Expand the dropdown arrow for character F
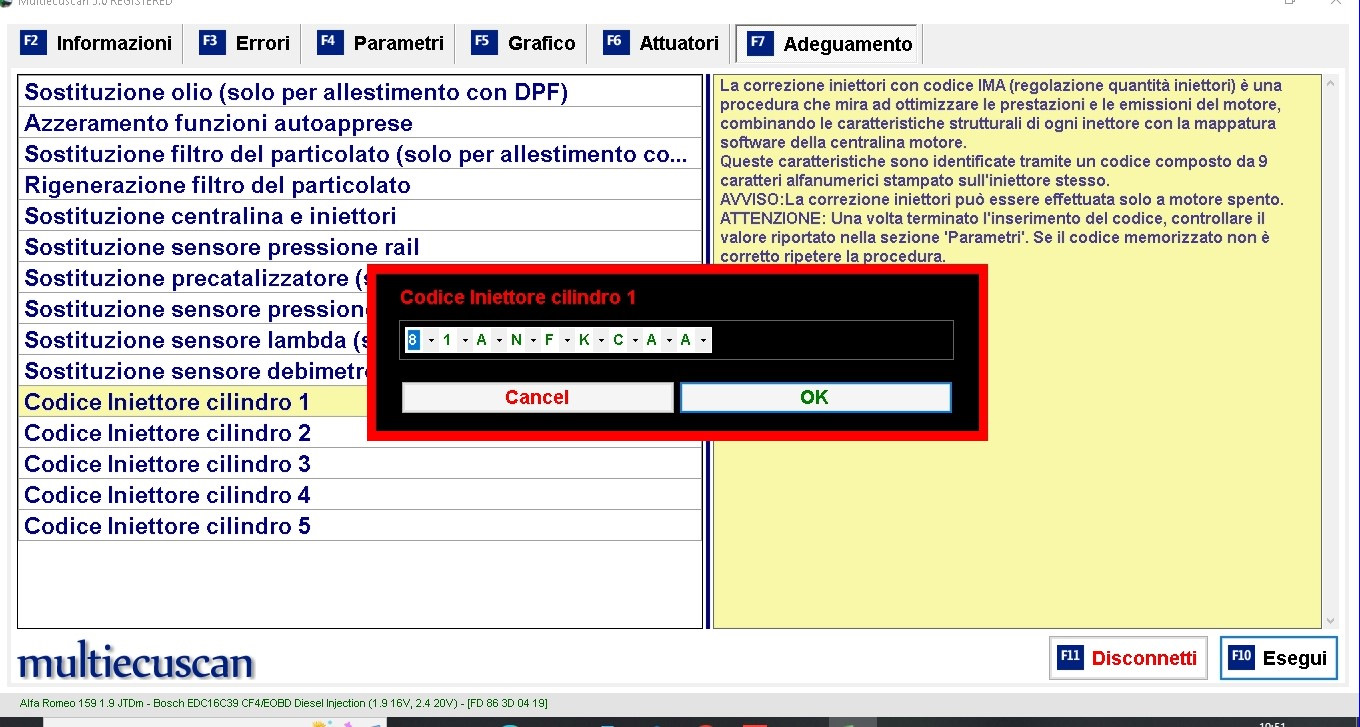 pyautogui.click(x=566, y=341)
